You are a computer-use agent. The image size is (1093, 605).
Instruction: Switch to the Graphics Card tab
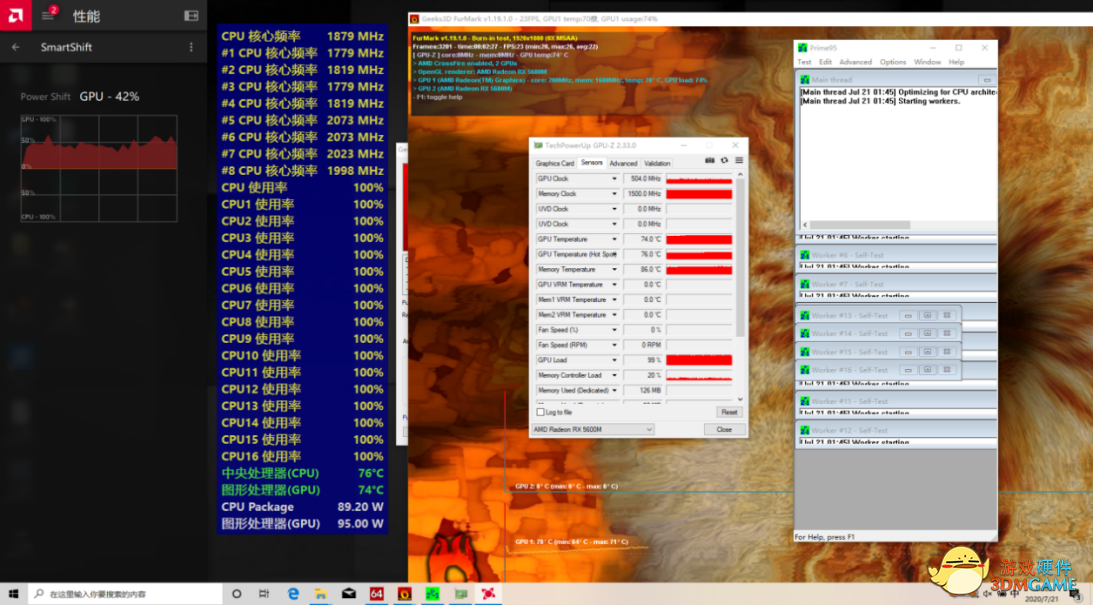point(554,163)
